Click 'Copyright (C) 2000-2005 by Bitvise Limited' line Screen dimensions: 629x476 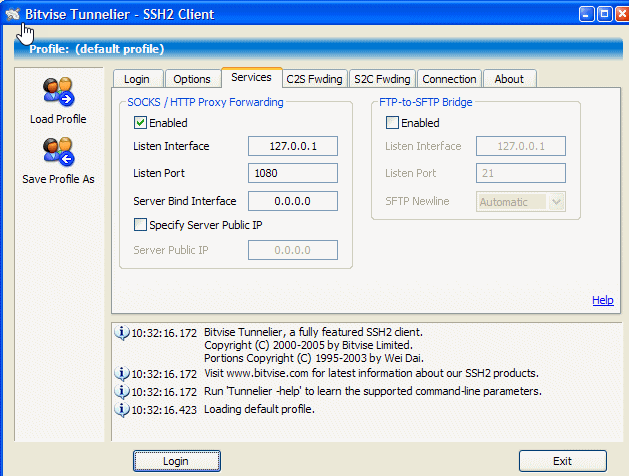tap(308, 345)
